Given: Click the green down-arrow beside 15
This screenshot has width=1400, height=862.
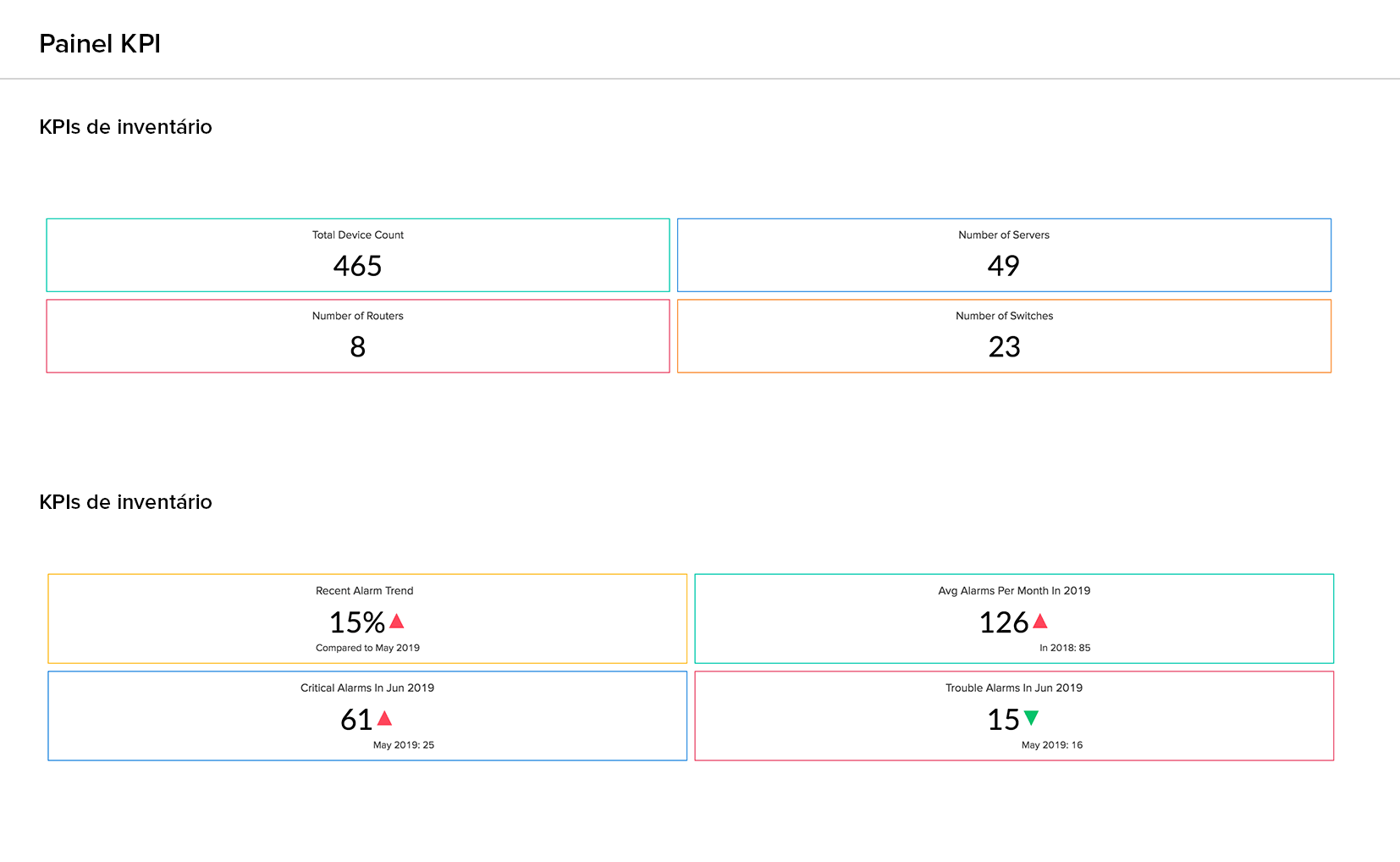Looking at the screenshot, I should [x=1032, y=719].
